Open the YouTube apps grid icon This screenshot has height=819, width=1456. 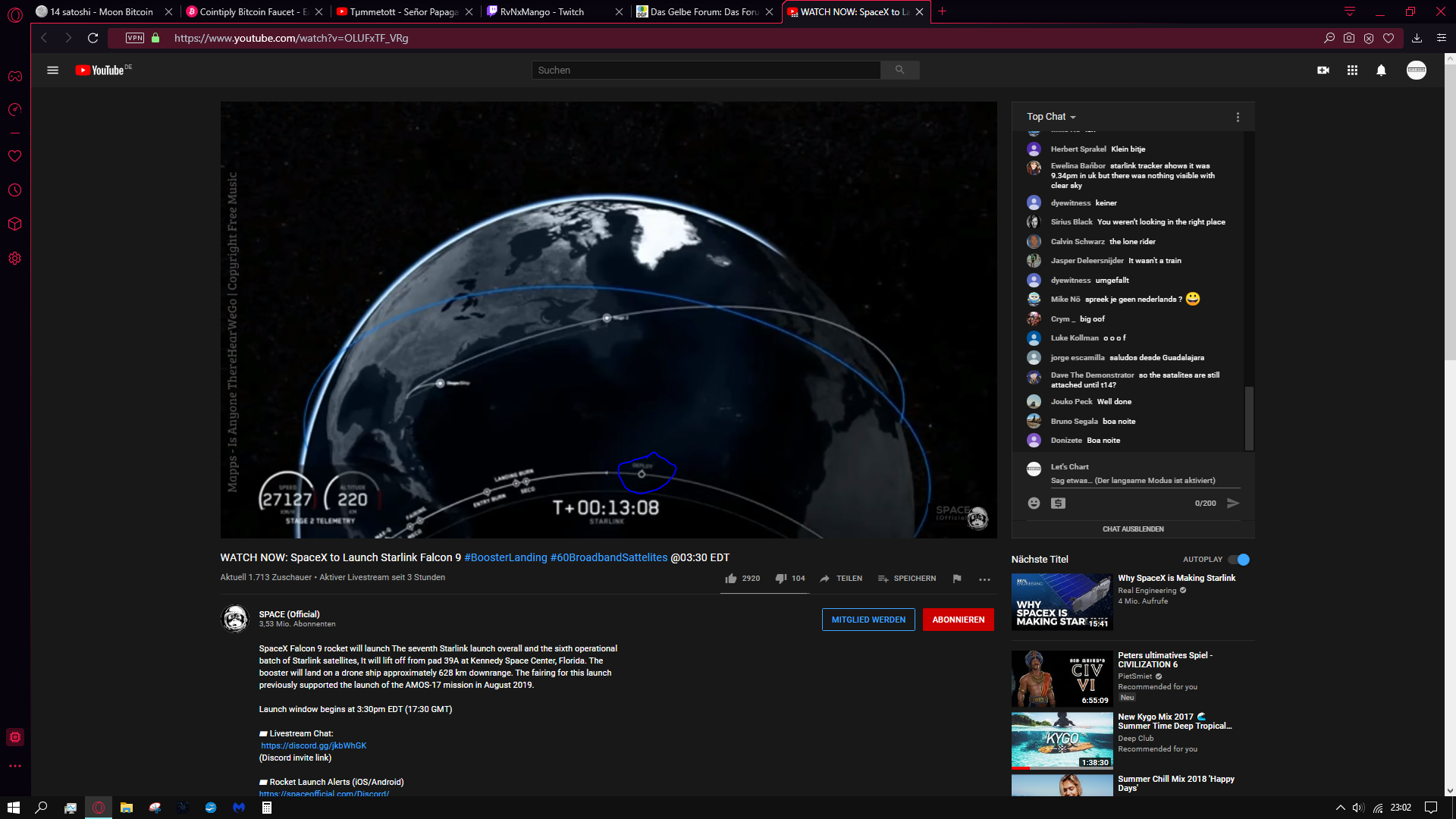coord(1352,70)
